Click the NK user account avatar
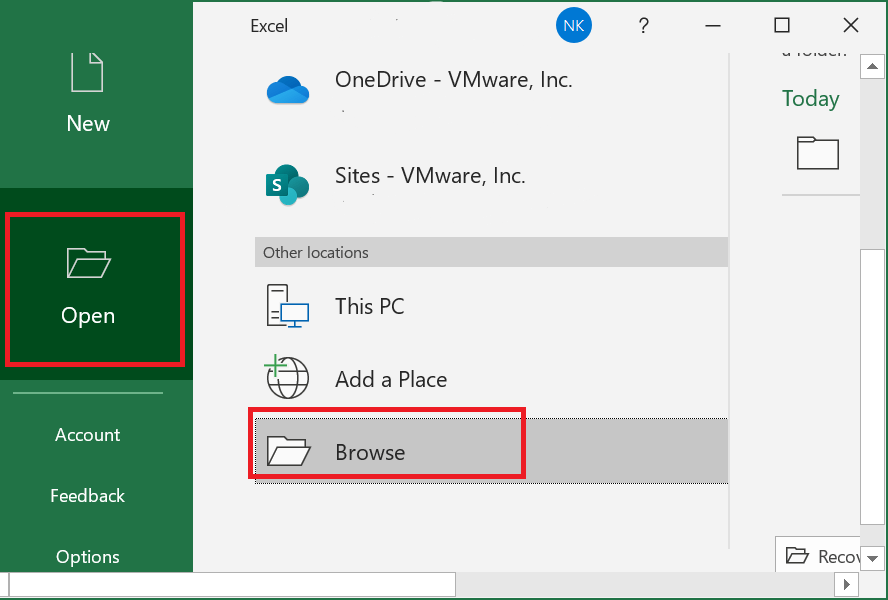This screenshot has width=888, height=600. [x=574, y=25]
